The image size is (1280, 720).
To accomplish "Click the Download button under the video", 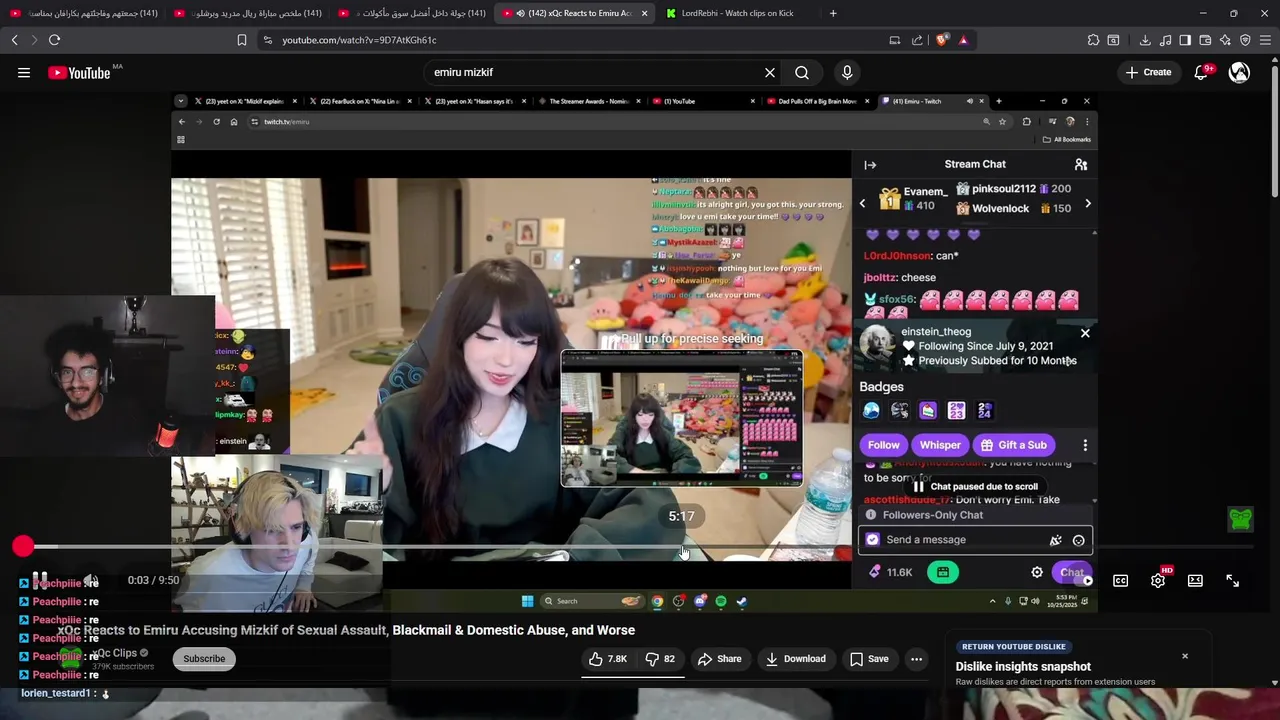I will click(x=796, y=659).
